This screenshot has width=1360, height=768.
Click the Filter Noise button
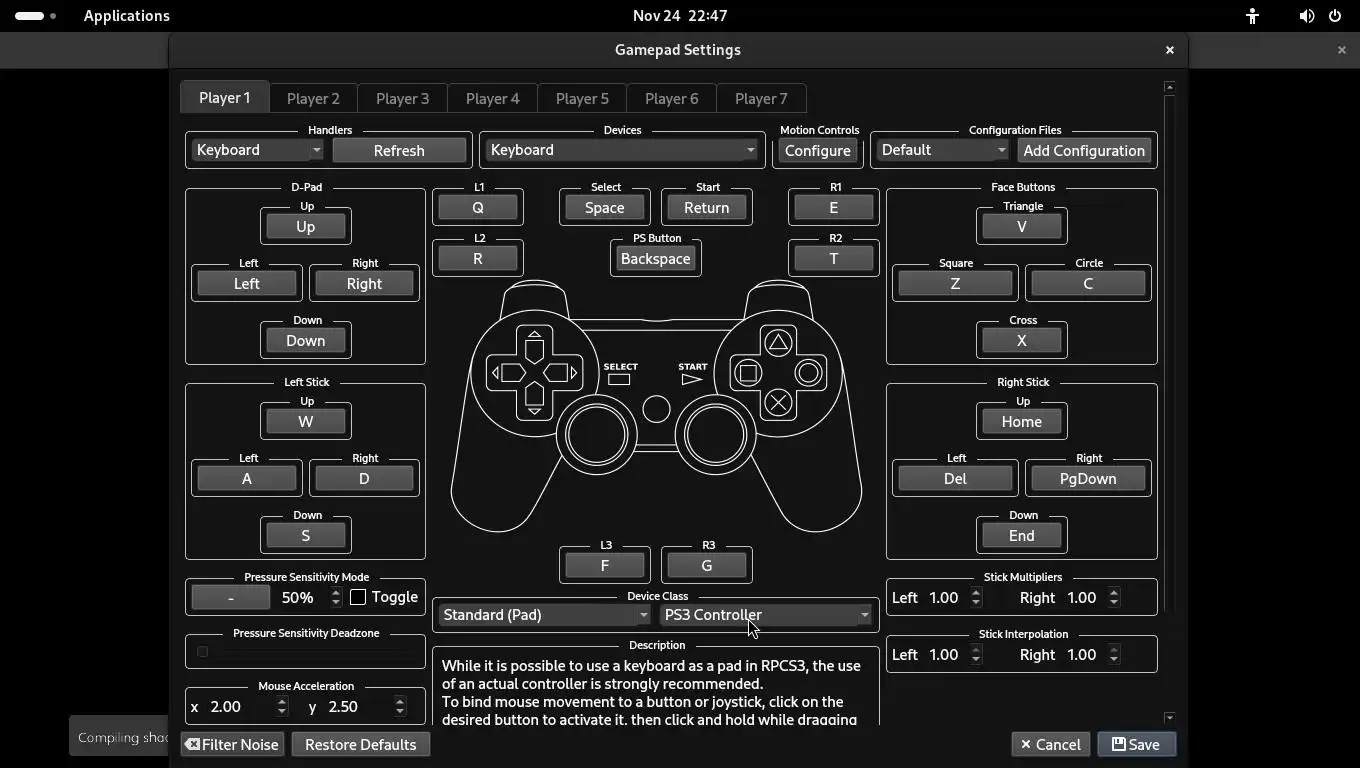(x=232, y=745)
